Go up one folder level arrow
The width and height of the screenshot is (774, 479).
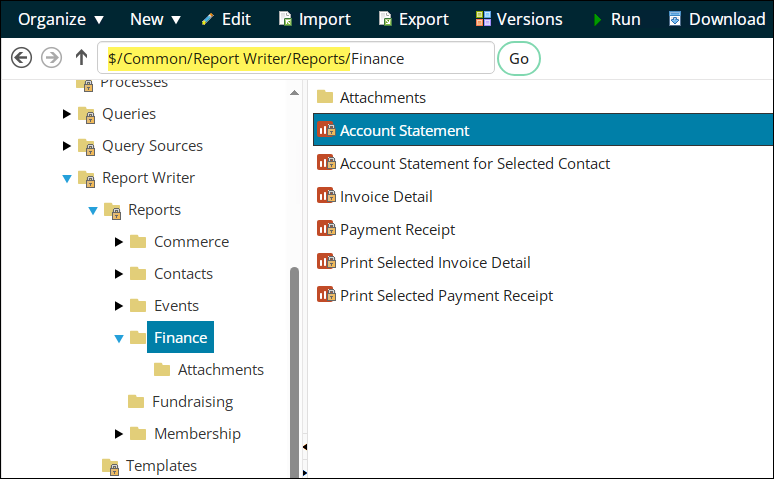pos(81,57)
